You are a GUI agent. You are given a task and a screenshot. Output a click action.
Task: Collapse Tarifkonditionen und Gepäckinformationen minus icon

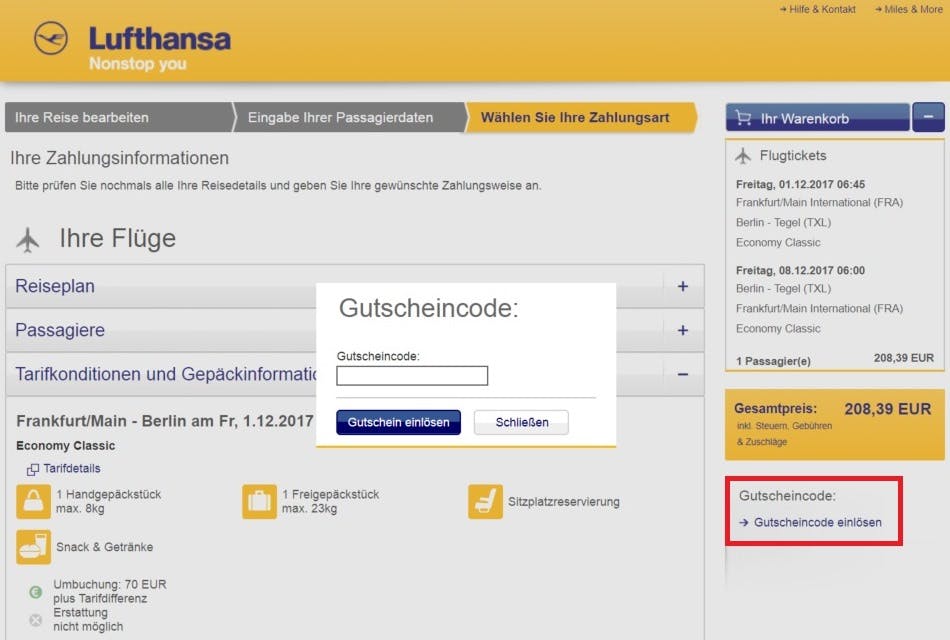tap(683, 375)
